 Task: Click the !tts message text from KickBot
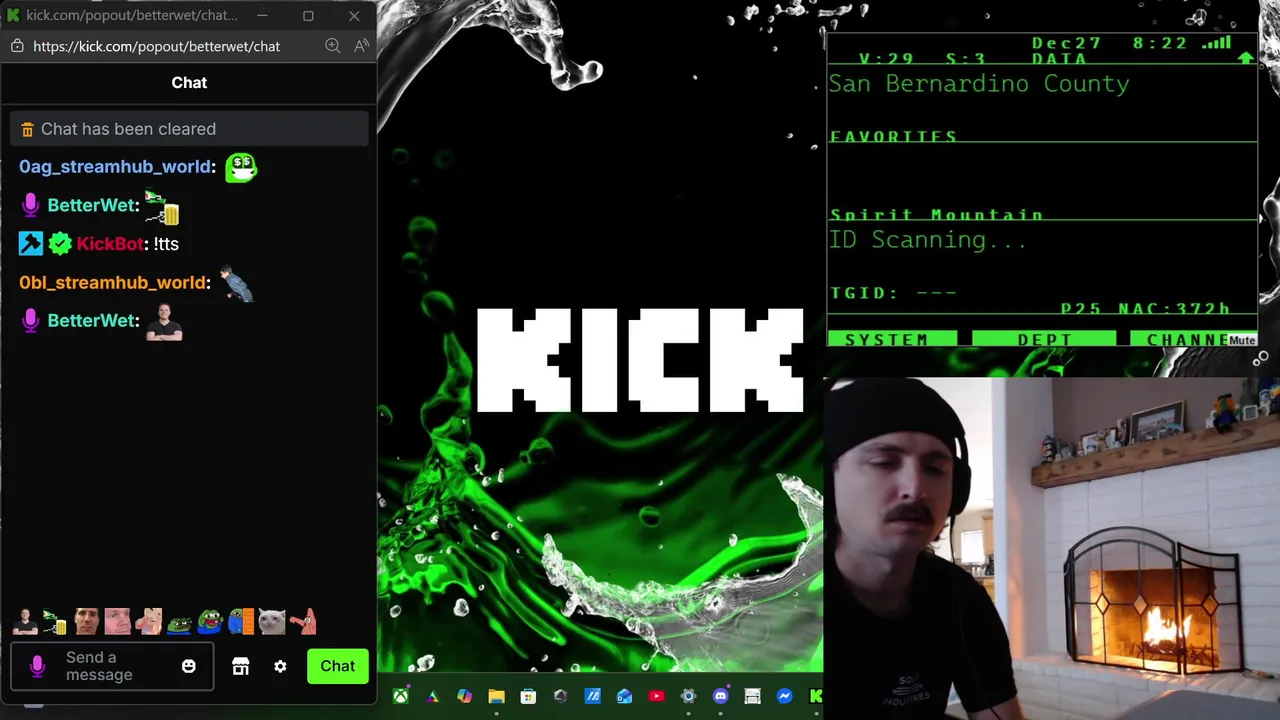pyautogui.click(x=166, y=244)
